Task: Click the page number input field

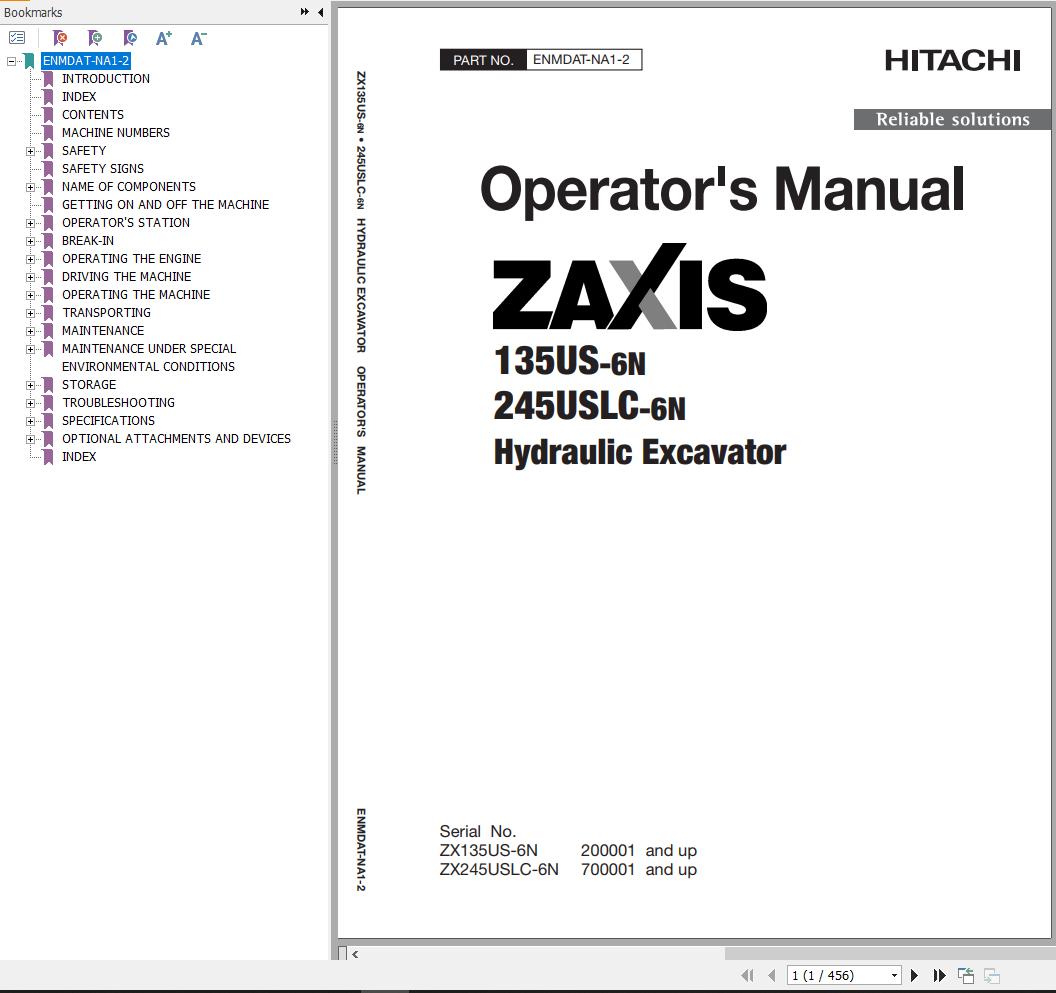Action: (838, 975)
